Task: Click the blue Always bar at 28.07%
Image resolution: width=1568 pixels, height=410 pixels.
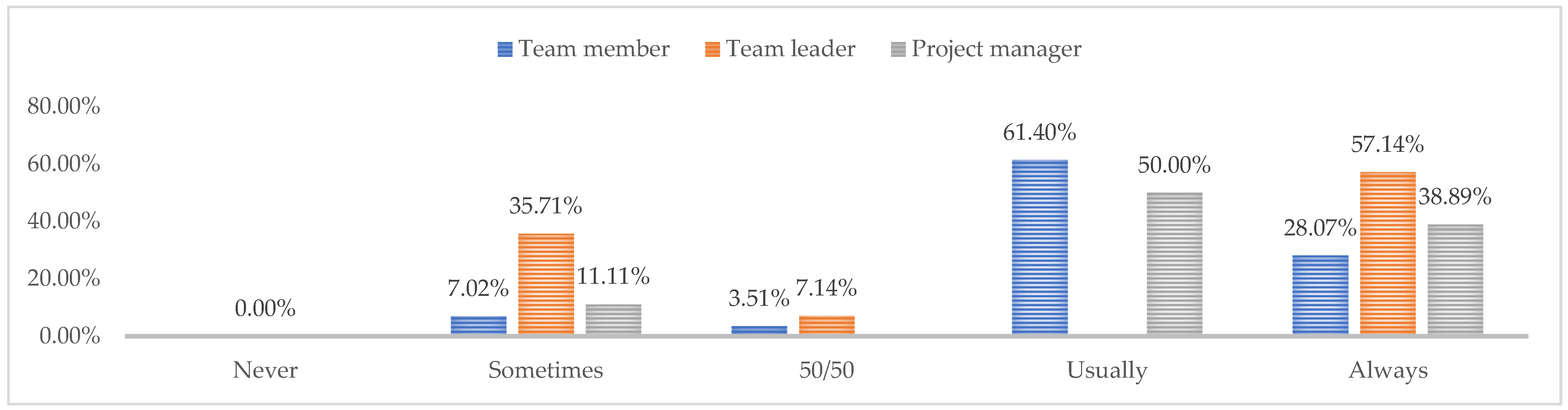Action: pyautogui.click(x=1320, y=294)
